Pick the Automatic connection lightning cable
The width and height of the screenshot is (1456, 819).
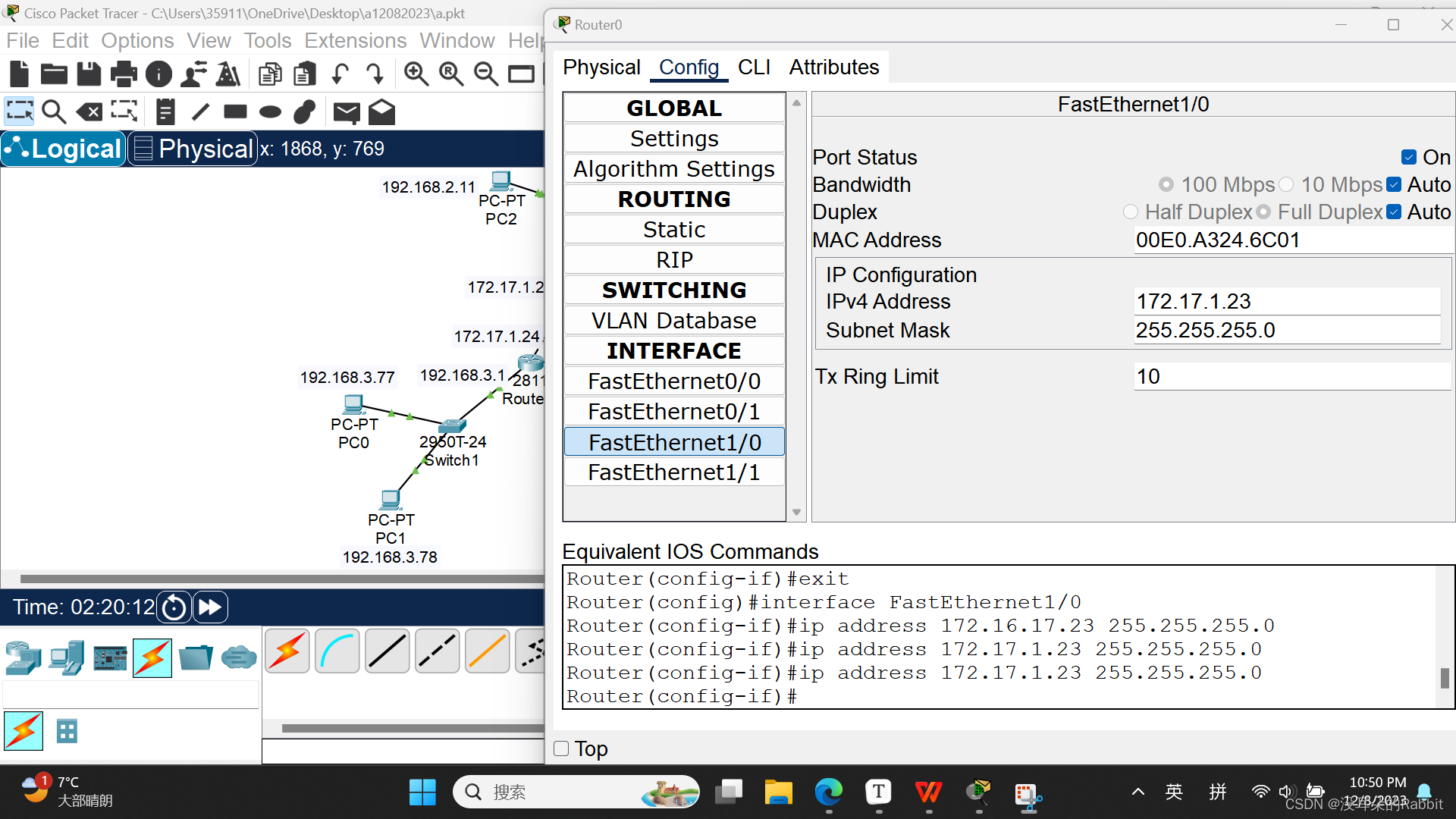coord(287,651)
